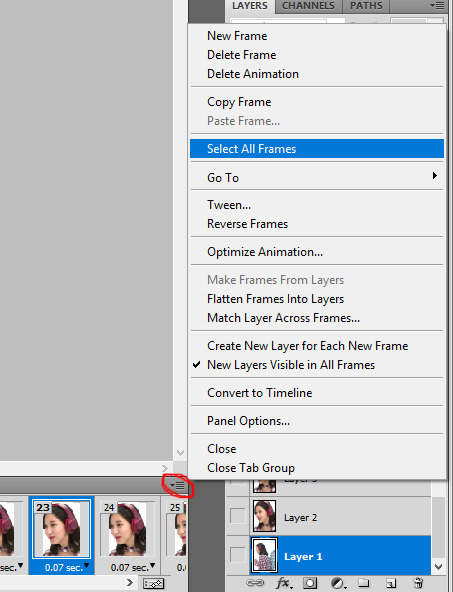
Task: Select animation frame 24 thumbnail
Action: click(x=127, y=529)
